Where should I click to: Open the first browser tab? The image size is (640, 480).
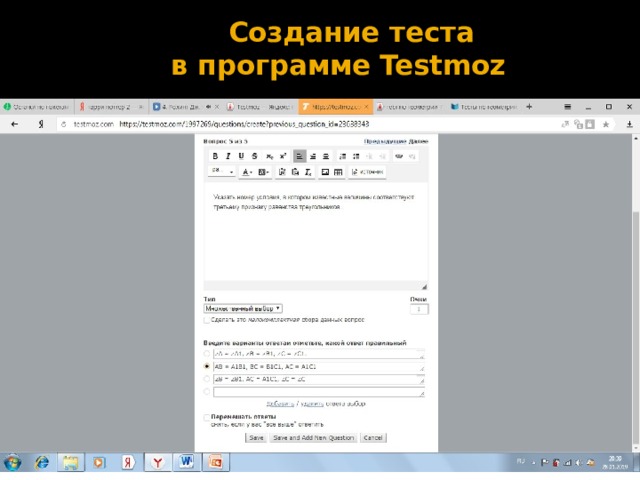(x=37, y=107)
